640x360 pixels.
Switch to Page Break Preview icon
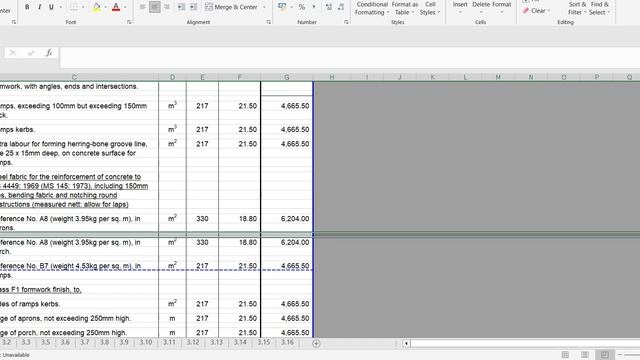point(604,355)
